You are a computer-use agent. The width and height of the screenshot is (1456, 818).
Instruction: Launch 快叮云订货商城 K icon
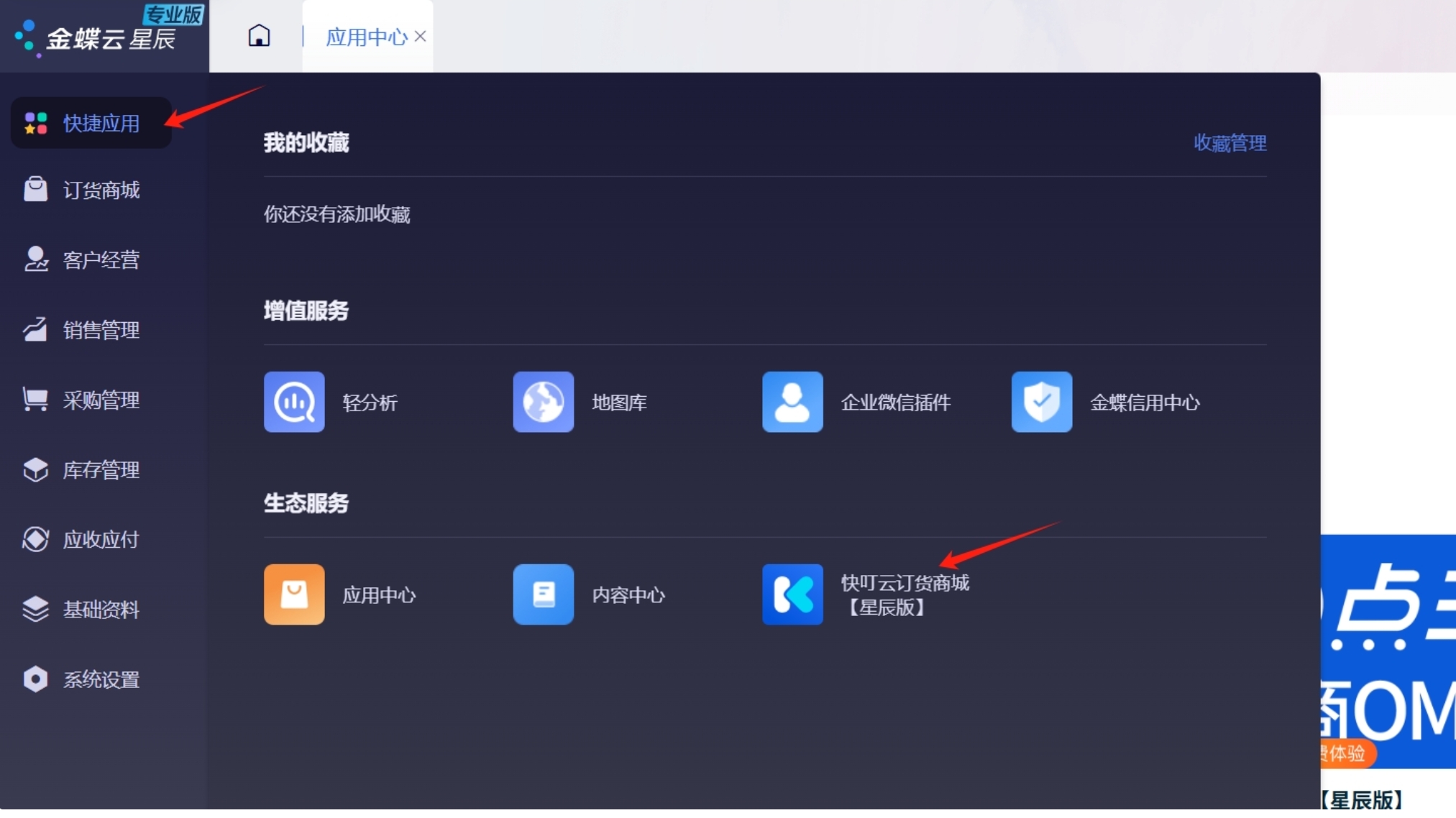[x=792, y=594]
